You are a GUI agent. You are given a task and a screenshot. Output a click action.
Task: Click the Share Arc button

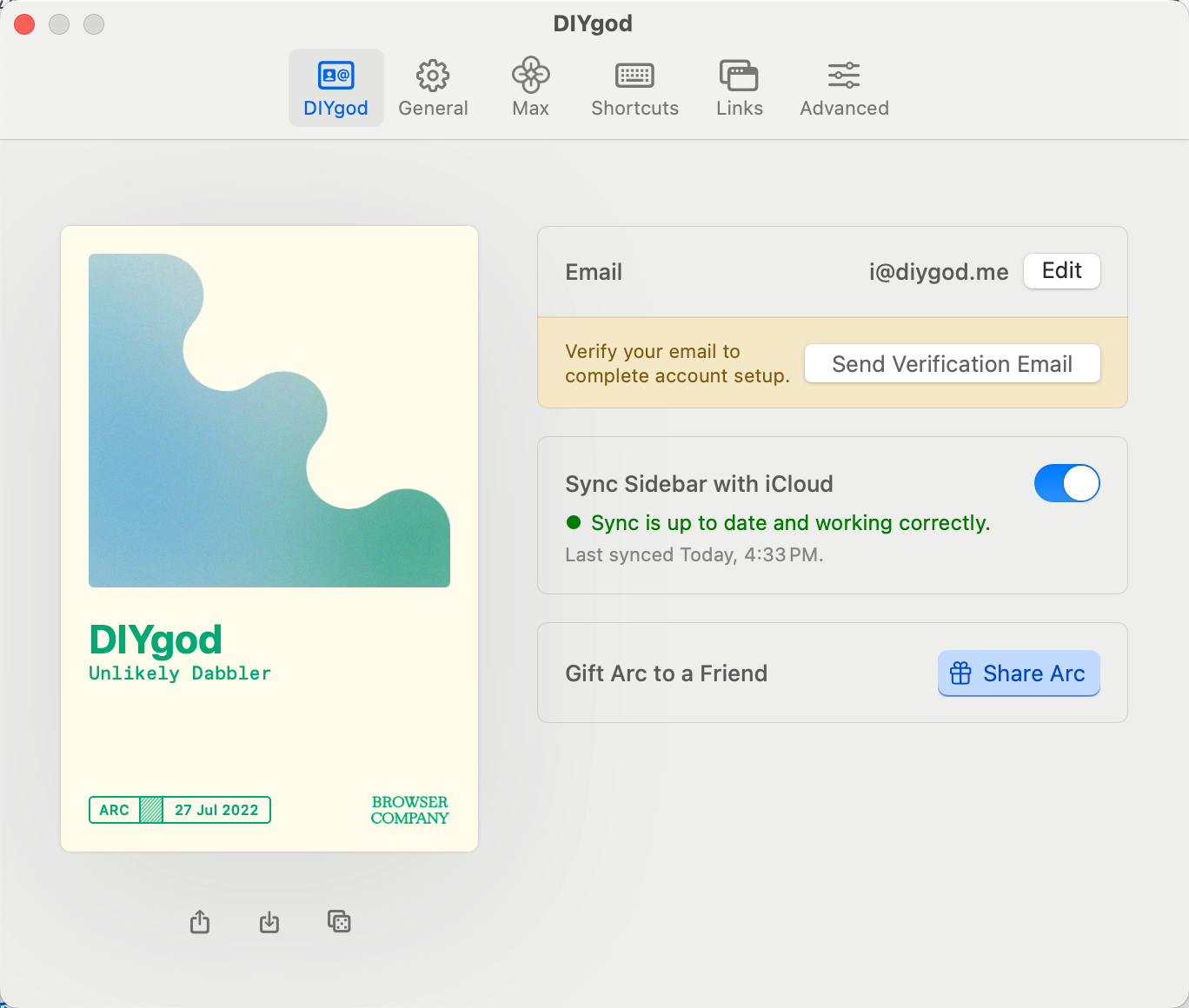1019,673
